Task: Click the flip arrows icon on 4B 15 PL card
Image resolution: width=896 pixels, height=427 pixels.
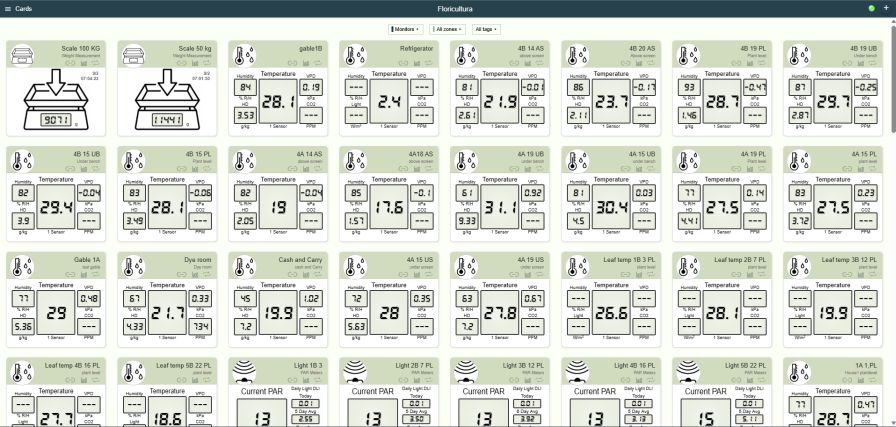Action: [x=207, y=169]
